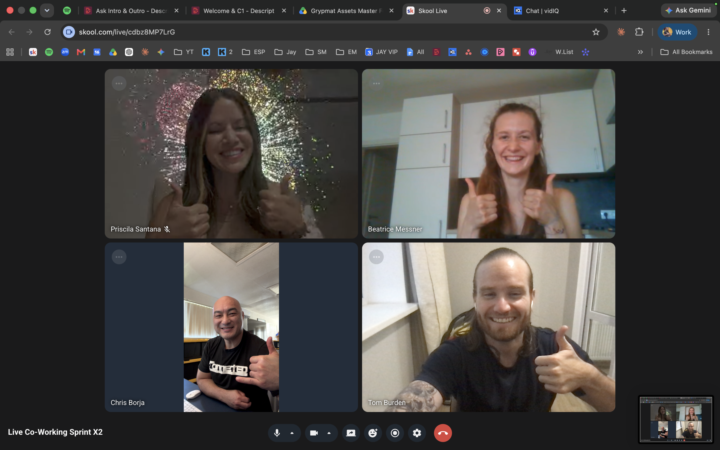
Task: Open Extensions puzzle icon
Action: (639, 32)
